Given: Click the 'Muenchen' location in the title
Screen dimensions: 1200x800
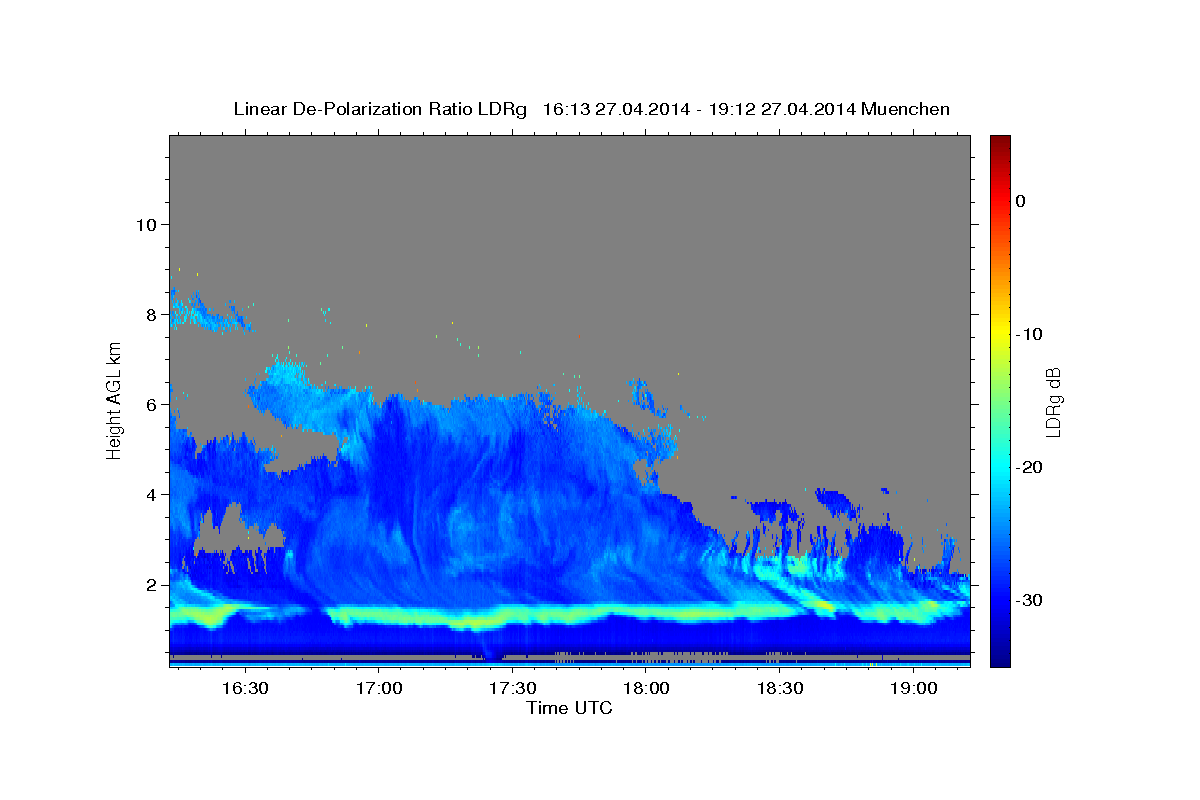Looking at the screenshot, I should coord(908,109).
